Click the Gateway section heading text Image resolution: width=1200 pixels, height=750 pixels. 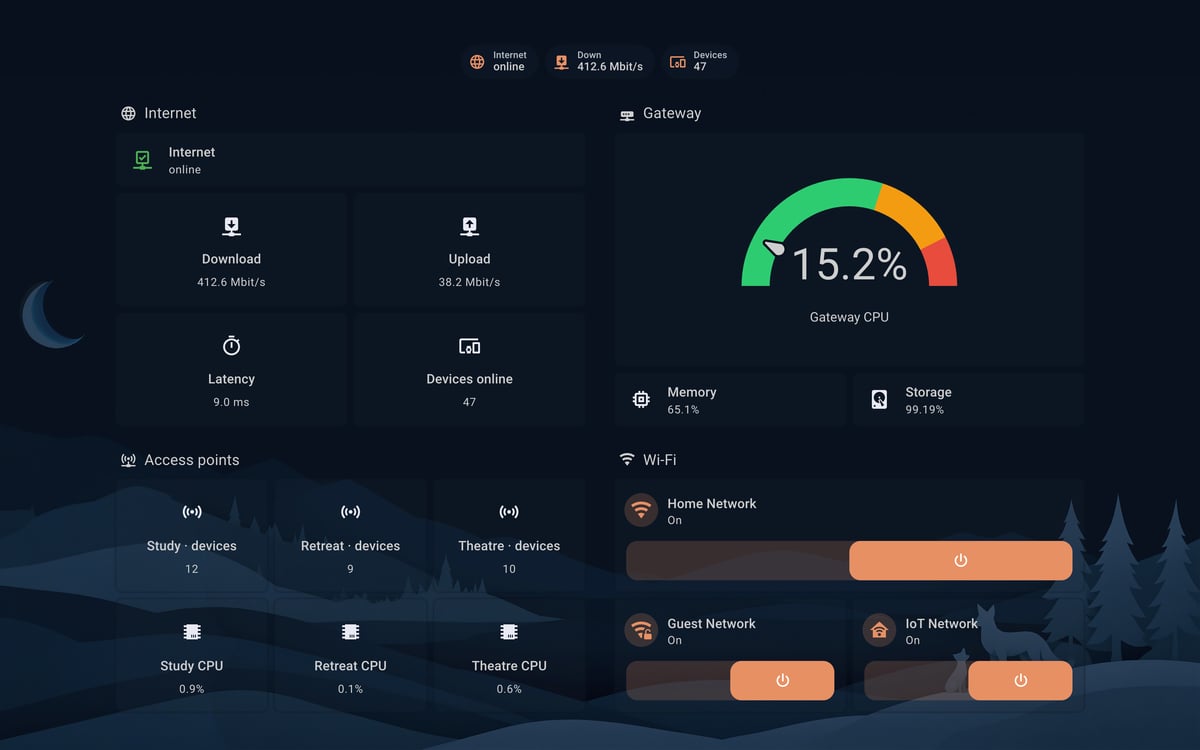[x=672, y=113]
